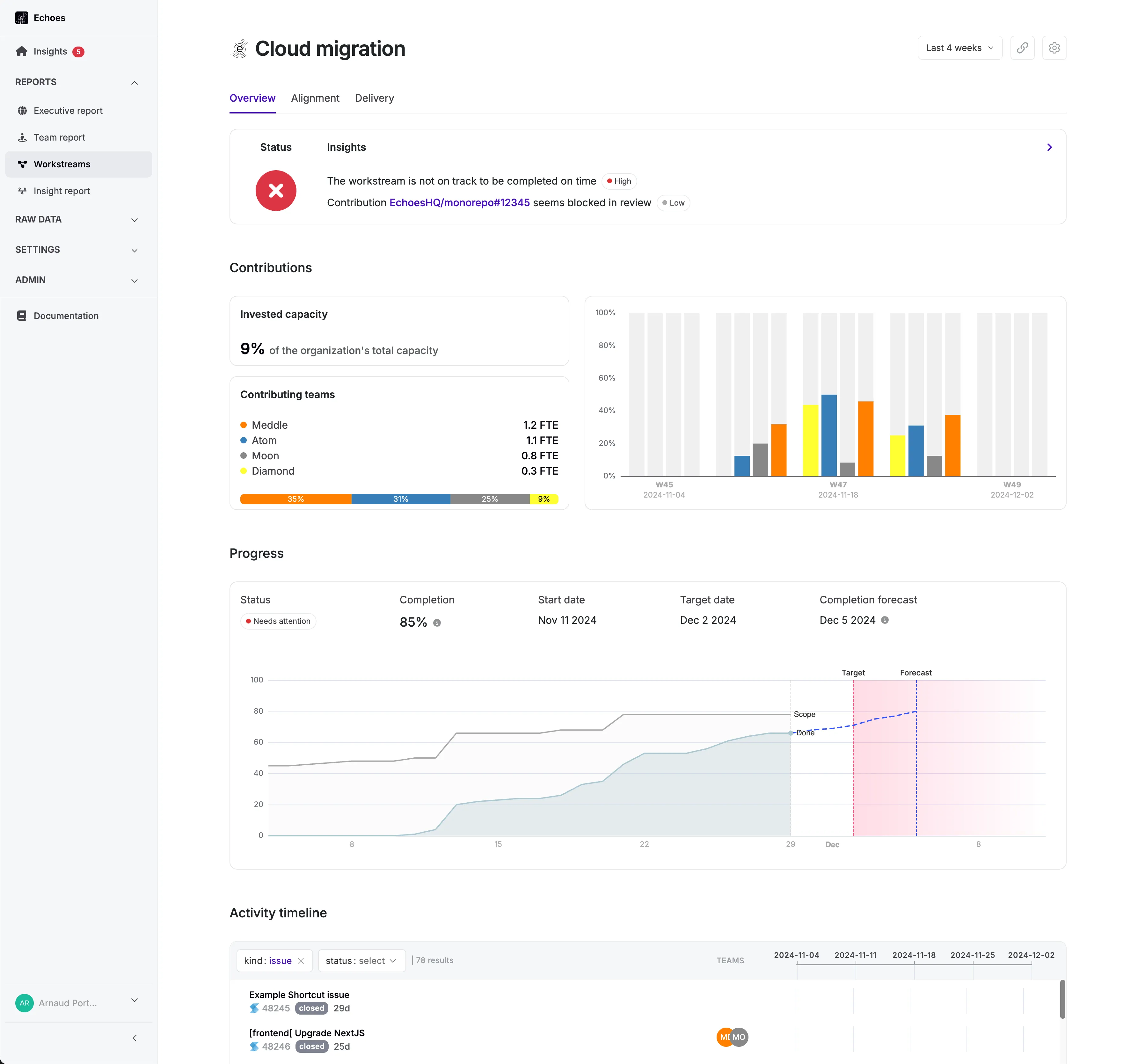
Task: Open Insights home icon in sidebar
Action: 22,52
